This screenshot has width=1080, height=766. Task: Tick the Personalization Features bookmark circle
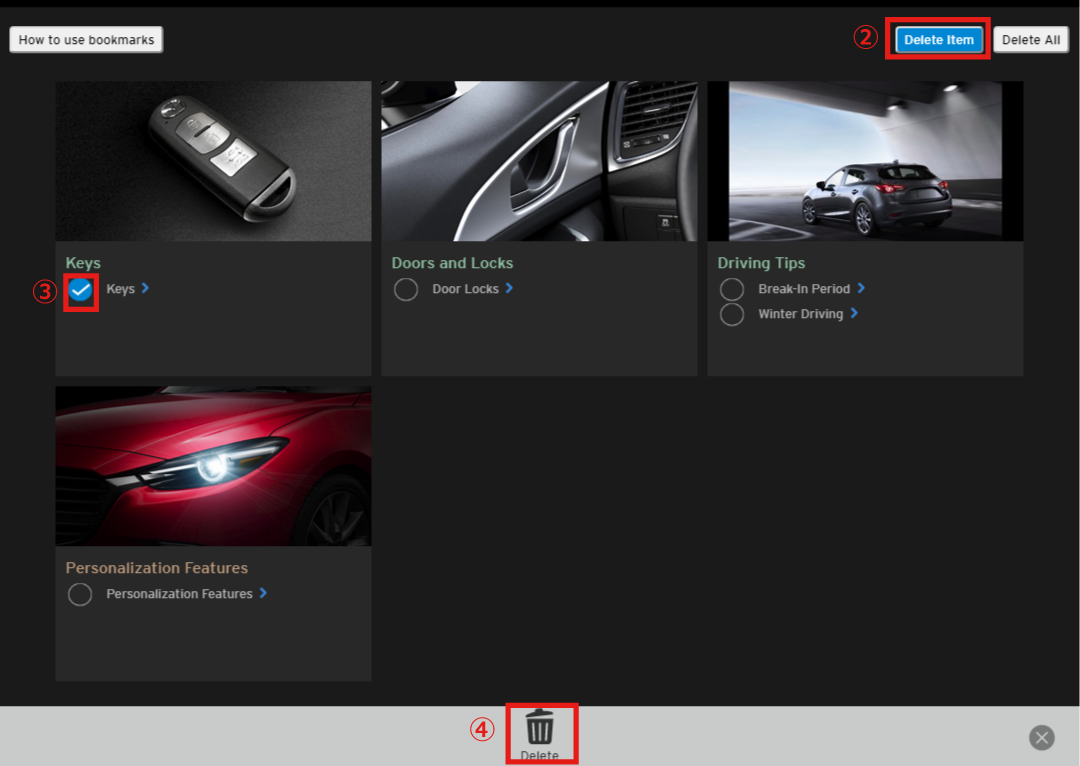click(80, 595)
